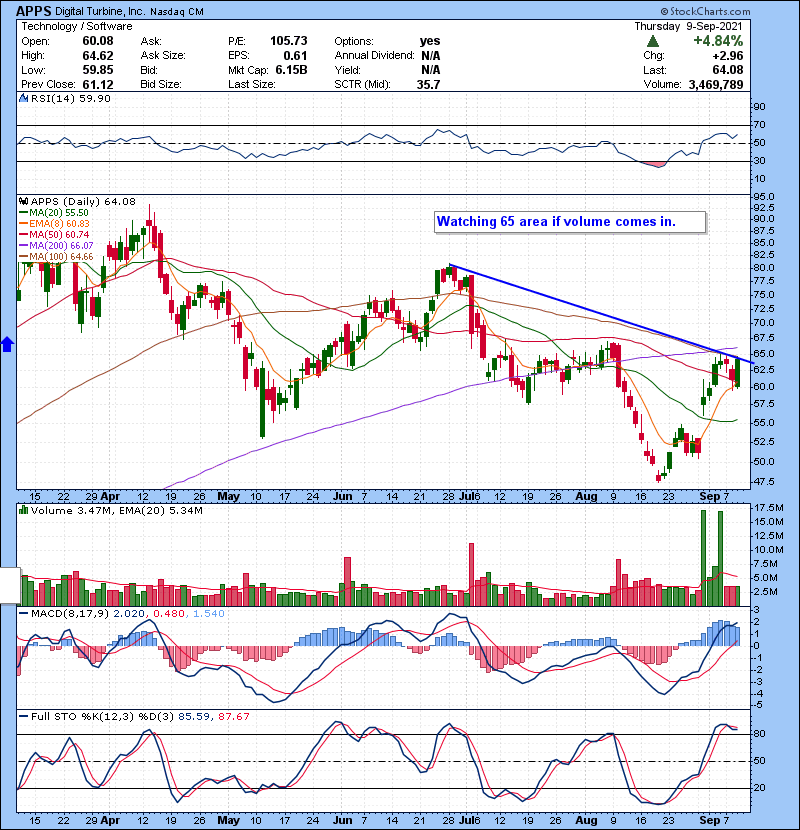Click the 'Watching 65 area' annotation box

570,222
